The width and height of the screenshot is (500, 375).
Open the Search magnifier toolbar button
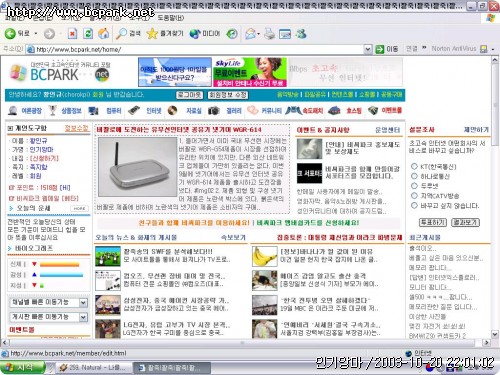click(128, 34)
